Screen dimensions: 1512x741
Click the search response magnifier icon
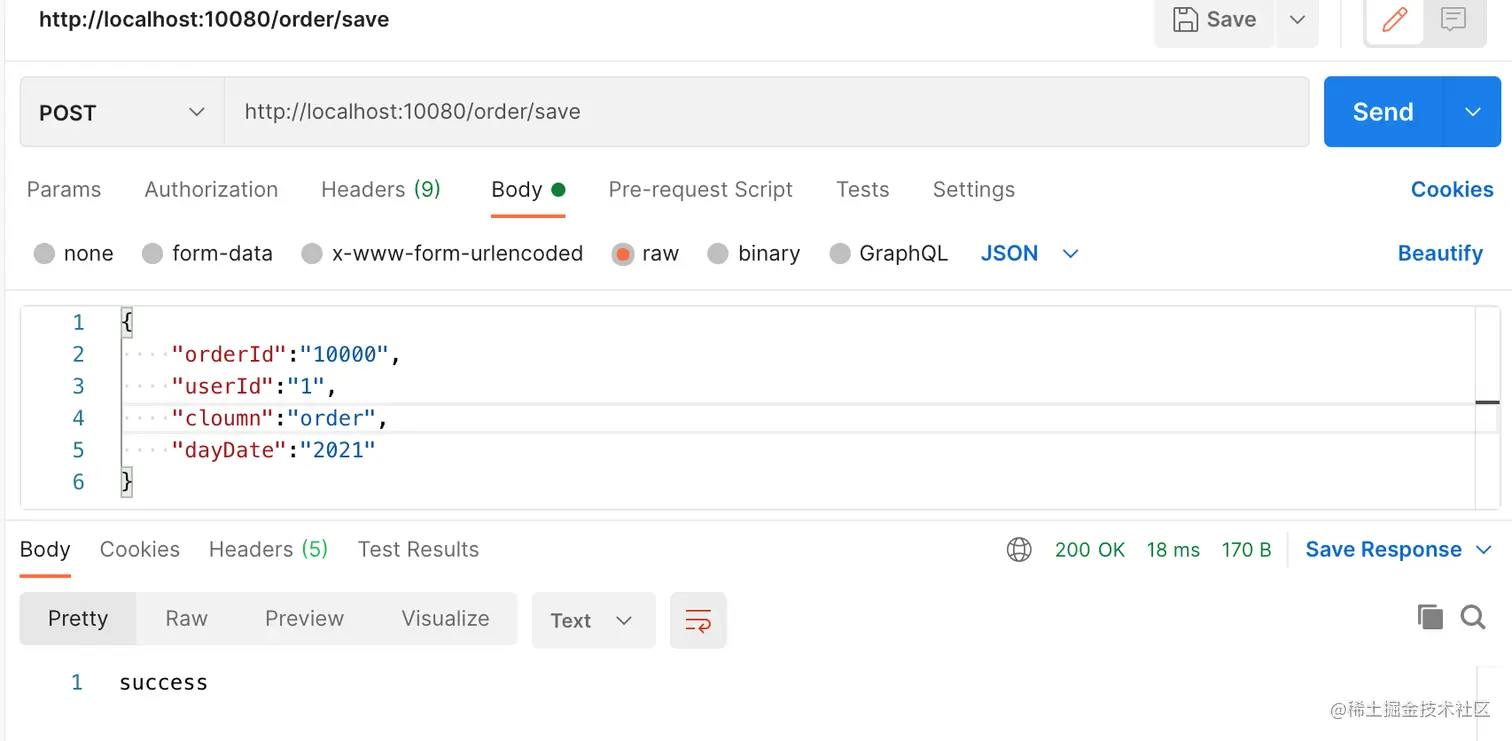click(1473, 617)
